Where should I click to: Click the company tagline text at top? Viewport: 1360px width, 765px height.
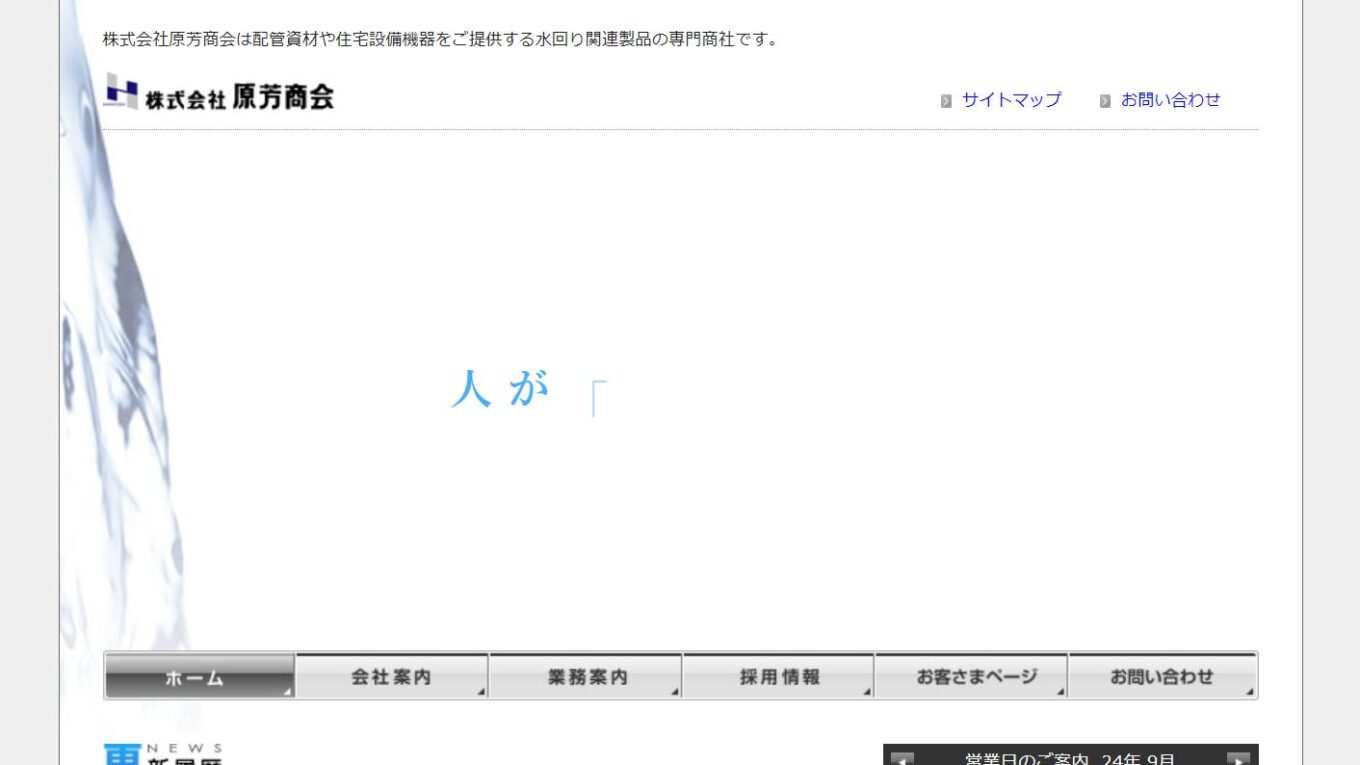pyautogui.click(x=440, y=40)
